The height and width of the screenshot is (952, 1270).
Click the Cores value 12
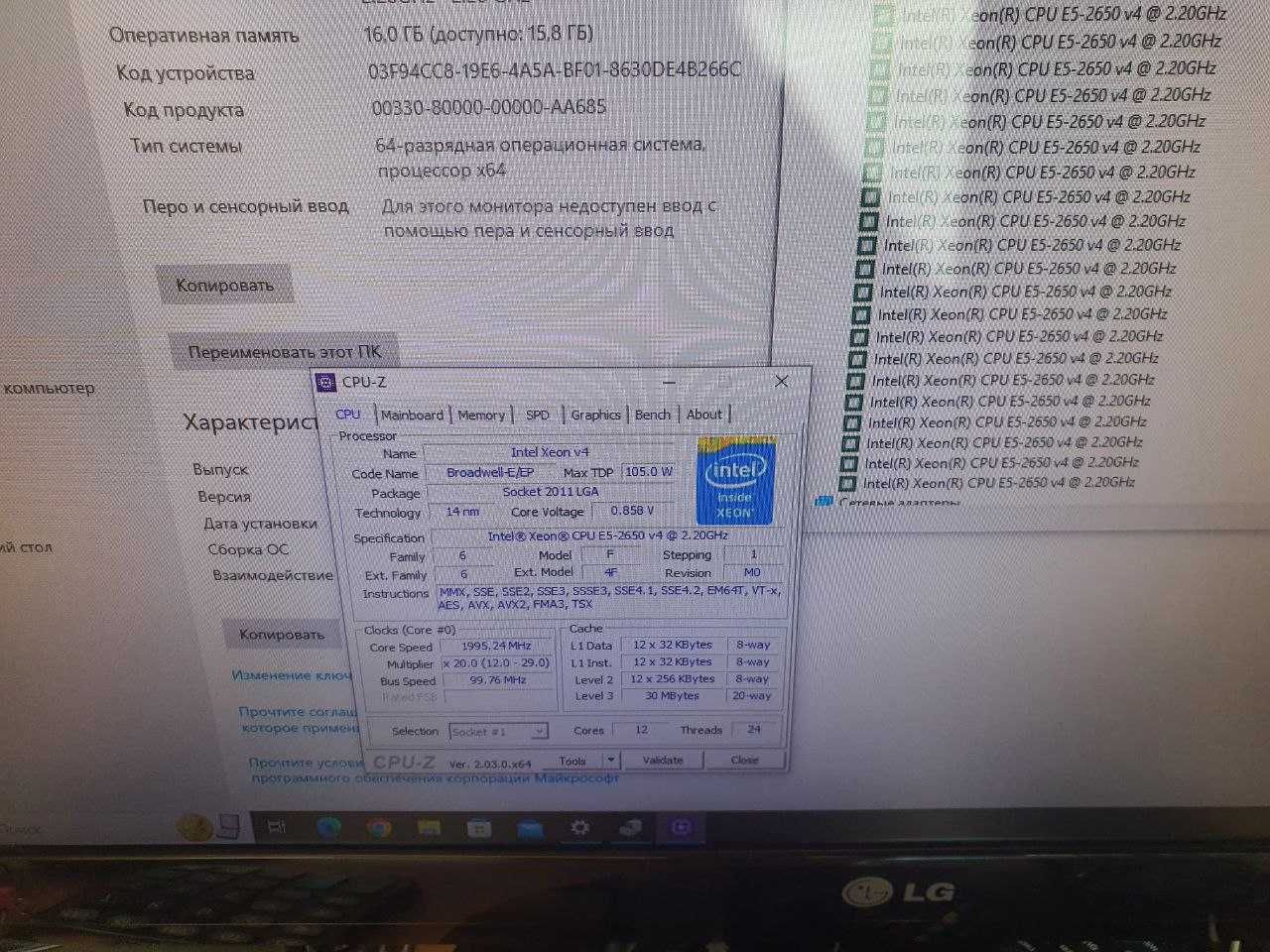click(641, 730)
